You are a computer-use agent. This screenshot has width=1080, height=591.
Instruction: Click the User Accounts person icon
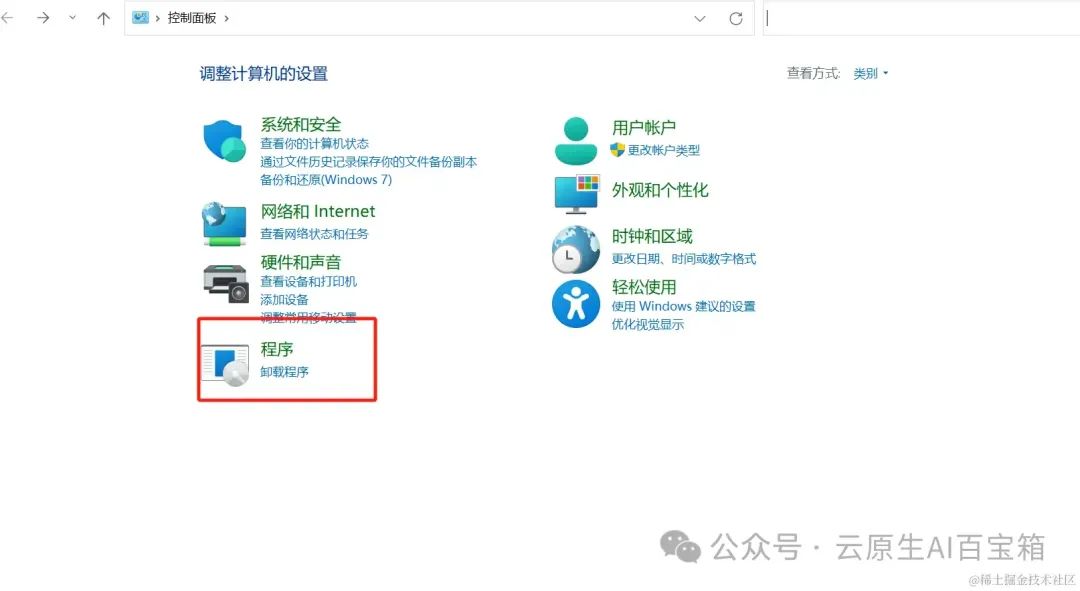pyautogui.click(x=576, y=141)
